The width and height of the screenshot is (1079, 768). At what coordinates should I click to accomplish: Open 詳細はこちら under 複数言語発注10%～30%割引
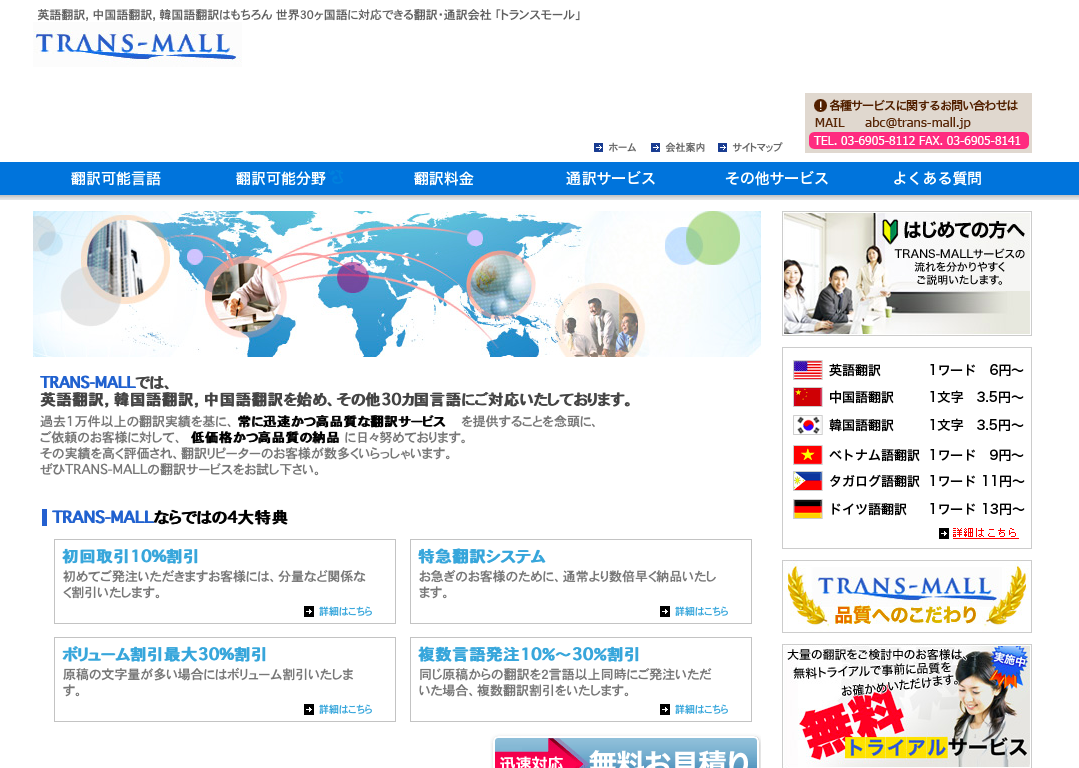[701, 709]
